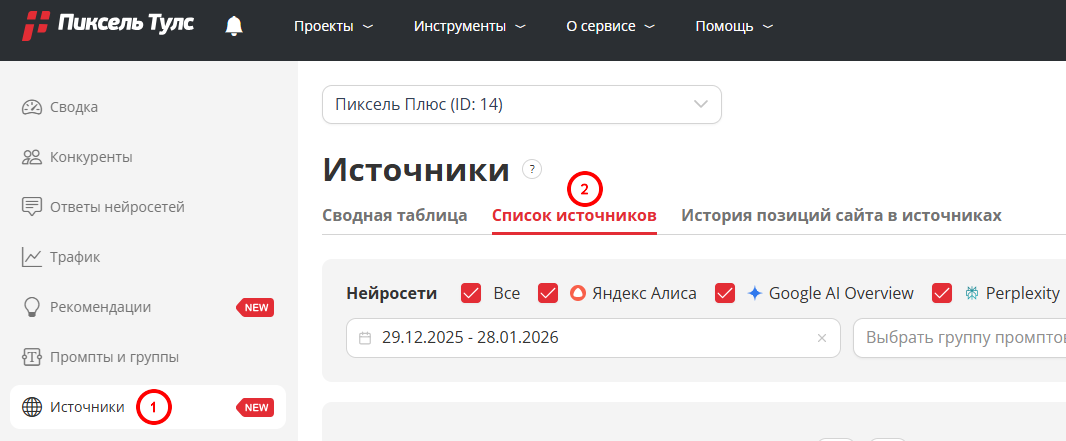Clear the date range with the X icon

click(x=822, y=338)
